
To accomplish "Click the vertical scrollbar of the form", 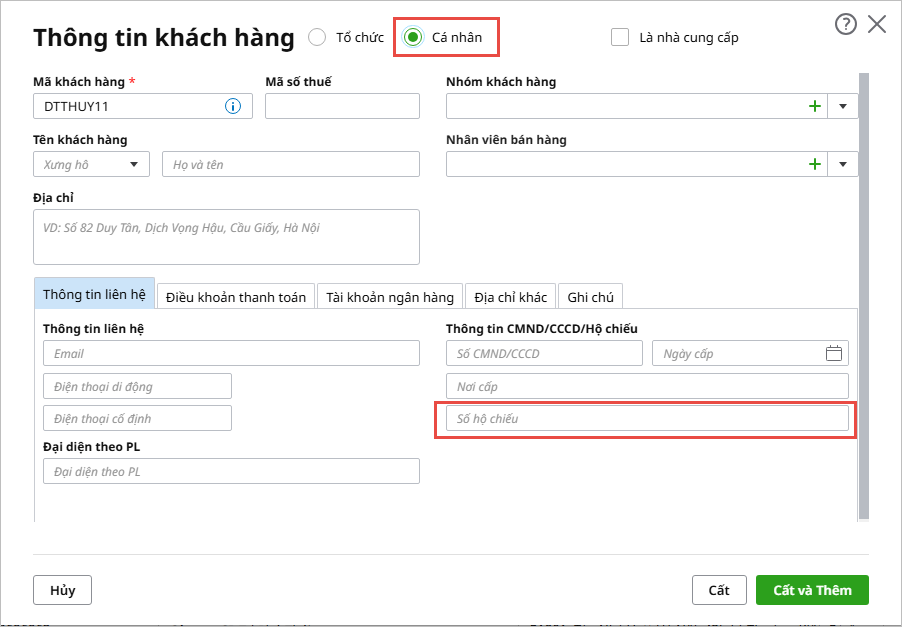I will click(863, 296).
